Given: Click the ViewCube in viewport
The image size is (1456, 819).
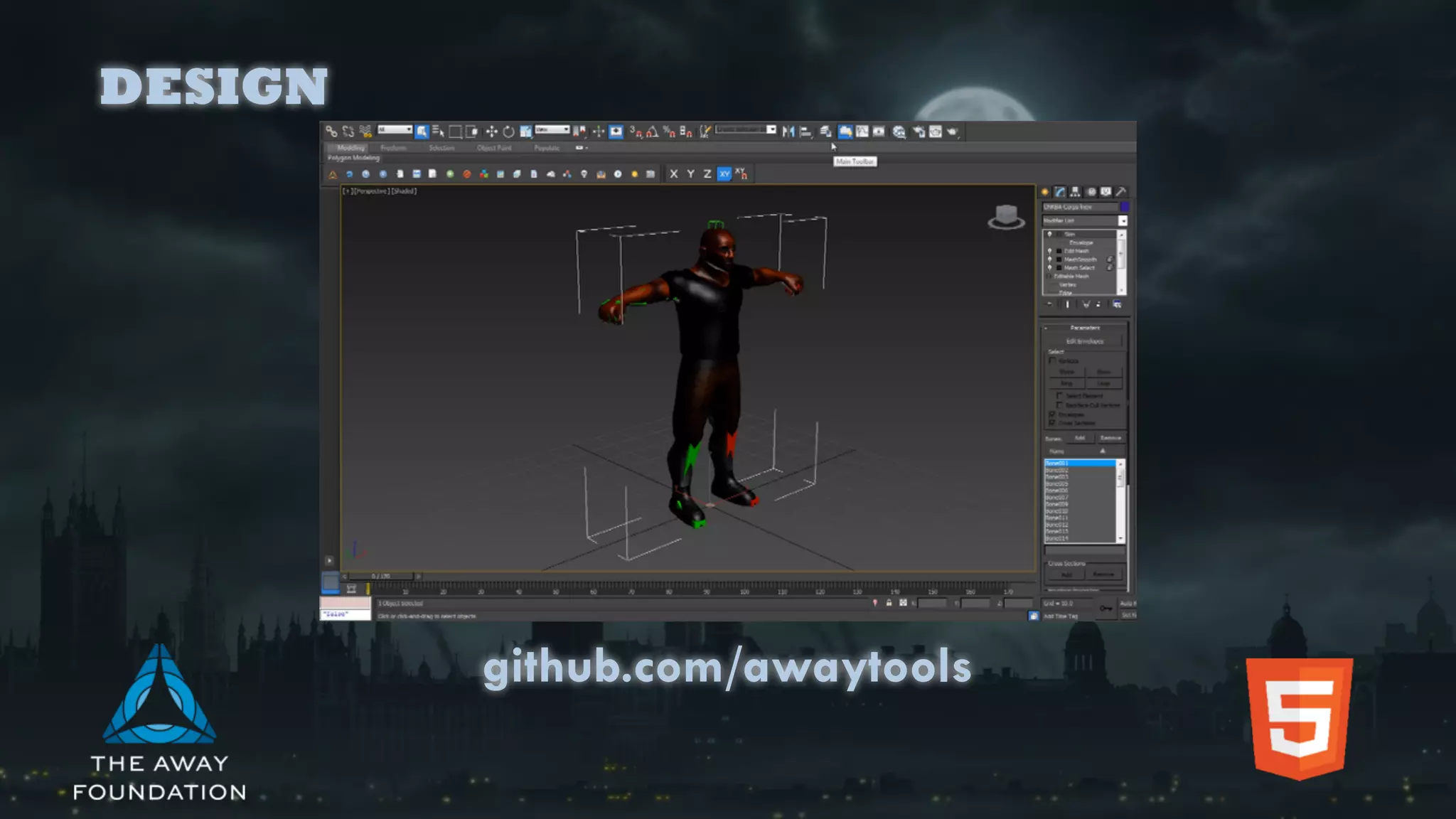Looking at the screenshot, I should tap(1006, 216).
